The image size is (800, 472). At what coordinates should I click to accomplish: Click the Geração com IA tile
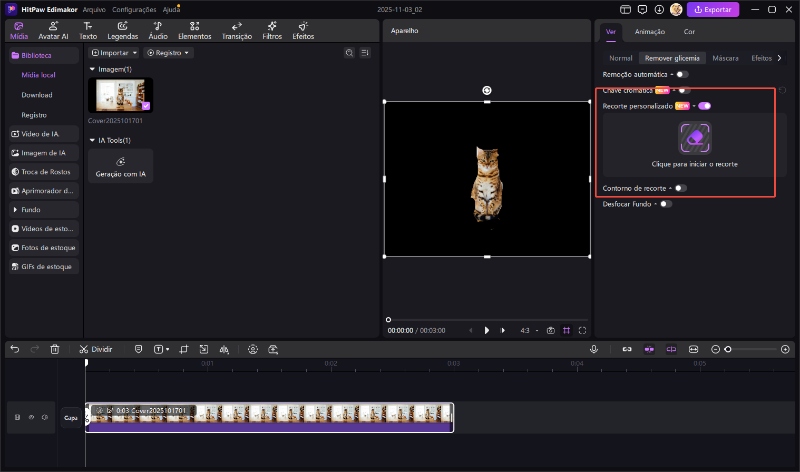tap(121, 166)
